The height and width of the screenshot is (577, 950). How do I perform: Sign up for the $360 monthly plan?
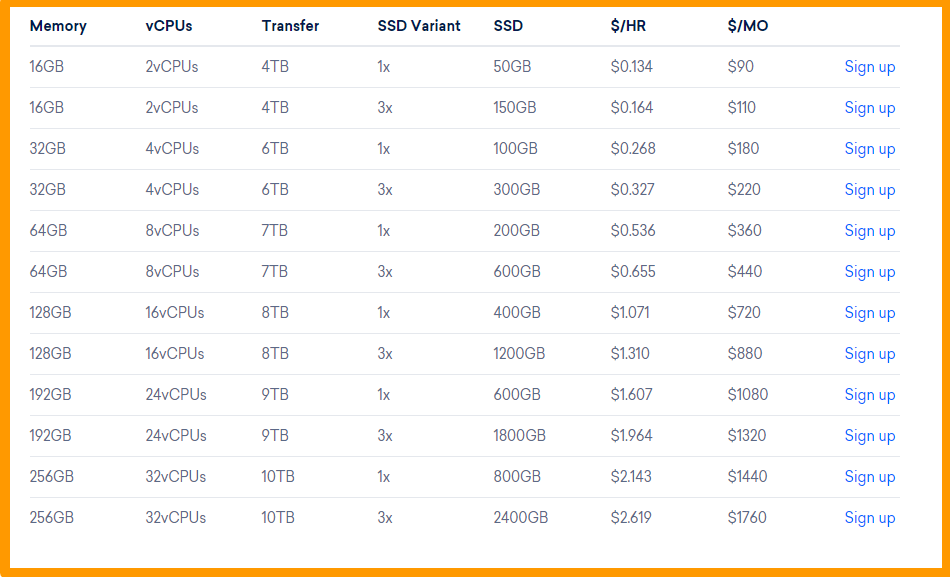pos(869,231)
